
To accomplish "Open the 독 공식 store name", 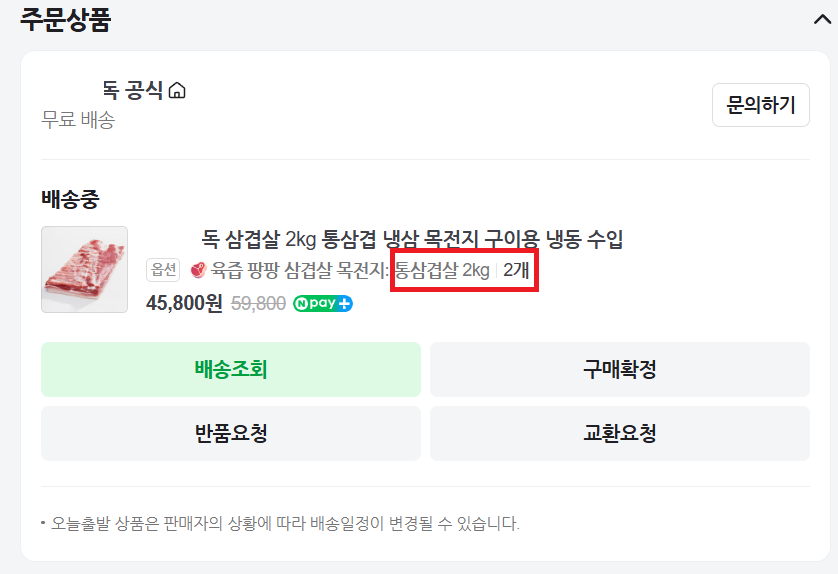I will pyautogui.click(x=132, y=91).
